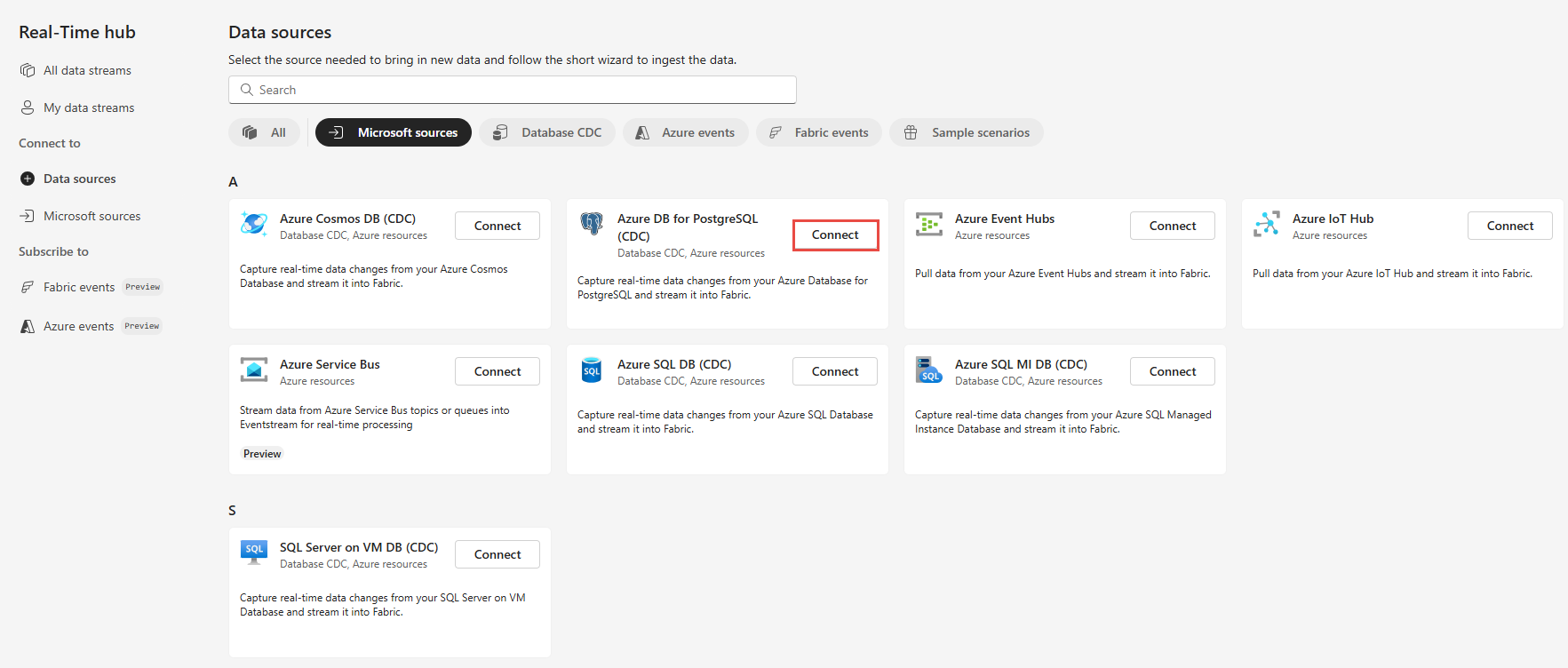
Task: Click the search magnifier icon
Action: click(x=247, y=90)
